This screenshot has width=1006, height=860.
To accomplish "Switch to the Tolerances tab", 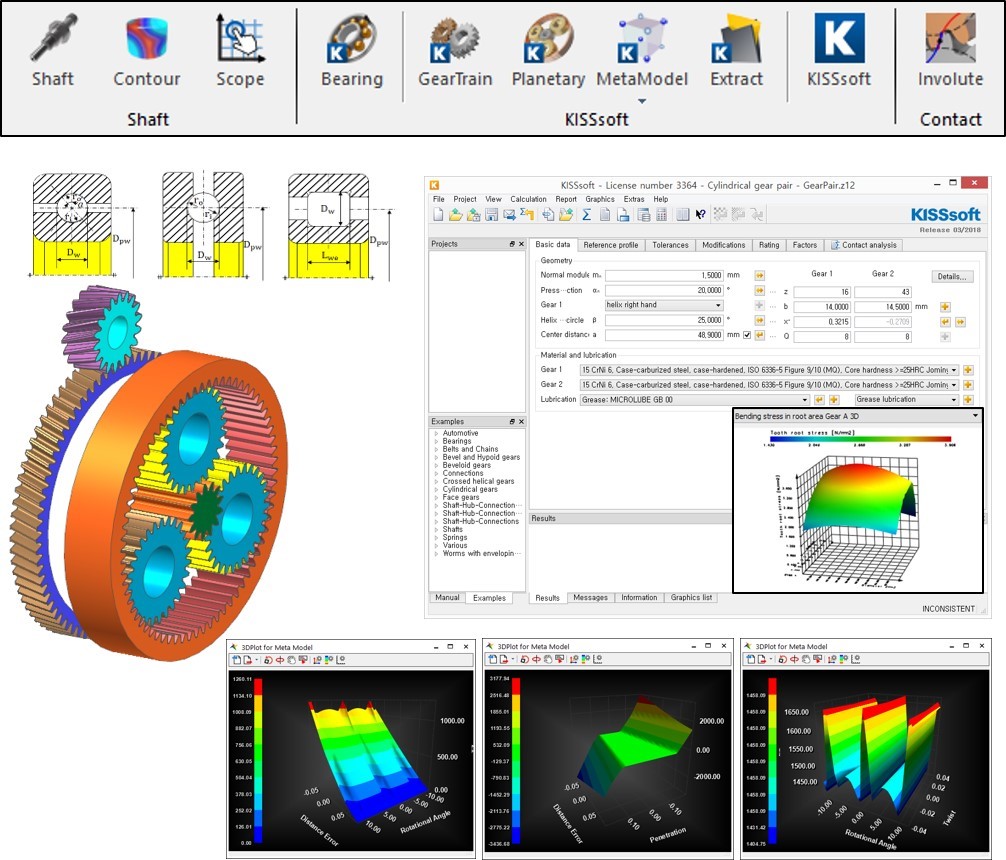I will click(670, 245).
